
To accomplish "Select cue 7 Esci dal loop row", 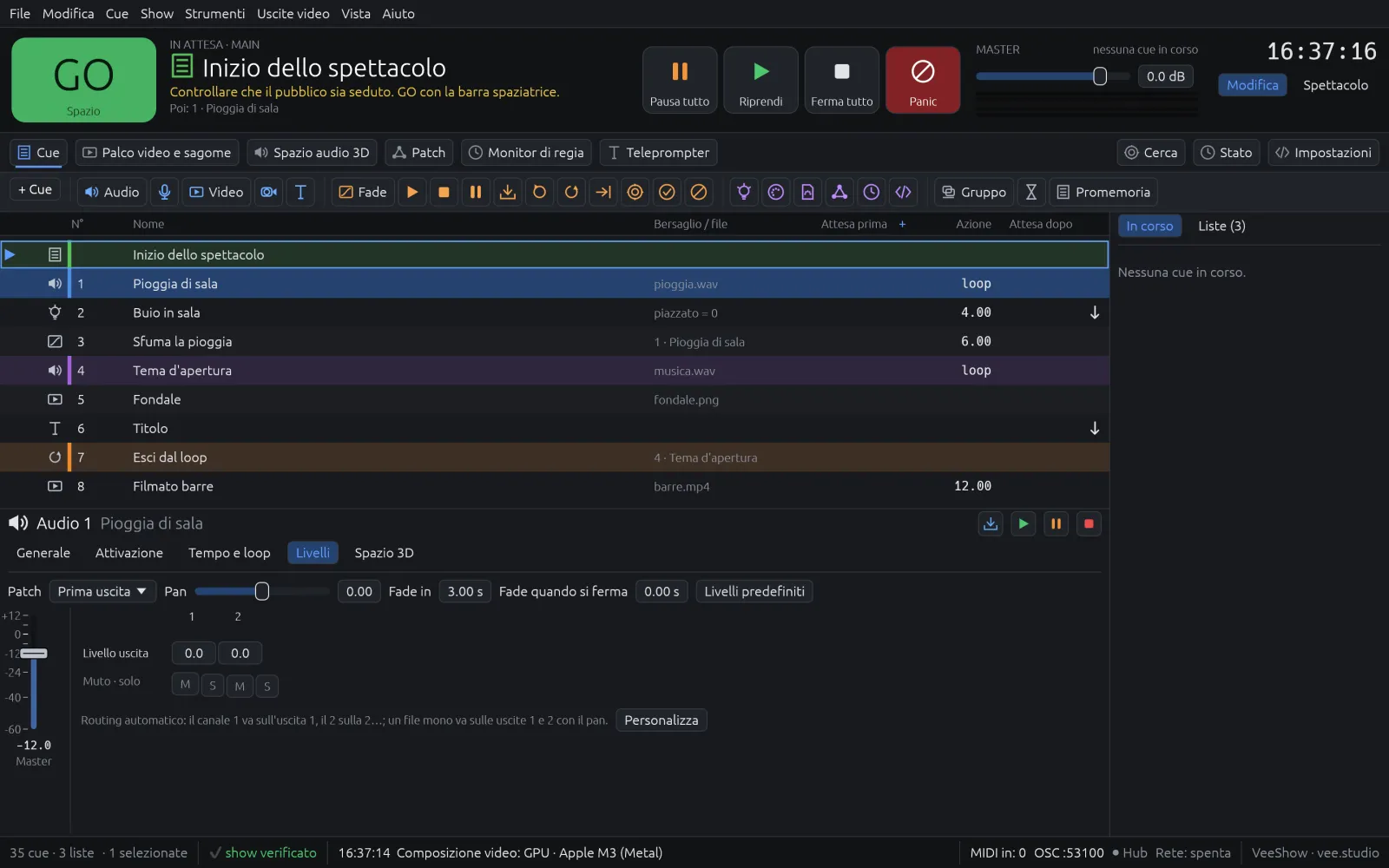I will pyautogui.click(x=555, y=457).
